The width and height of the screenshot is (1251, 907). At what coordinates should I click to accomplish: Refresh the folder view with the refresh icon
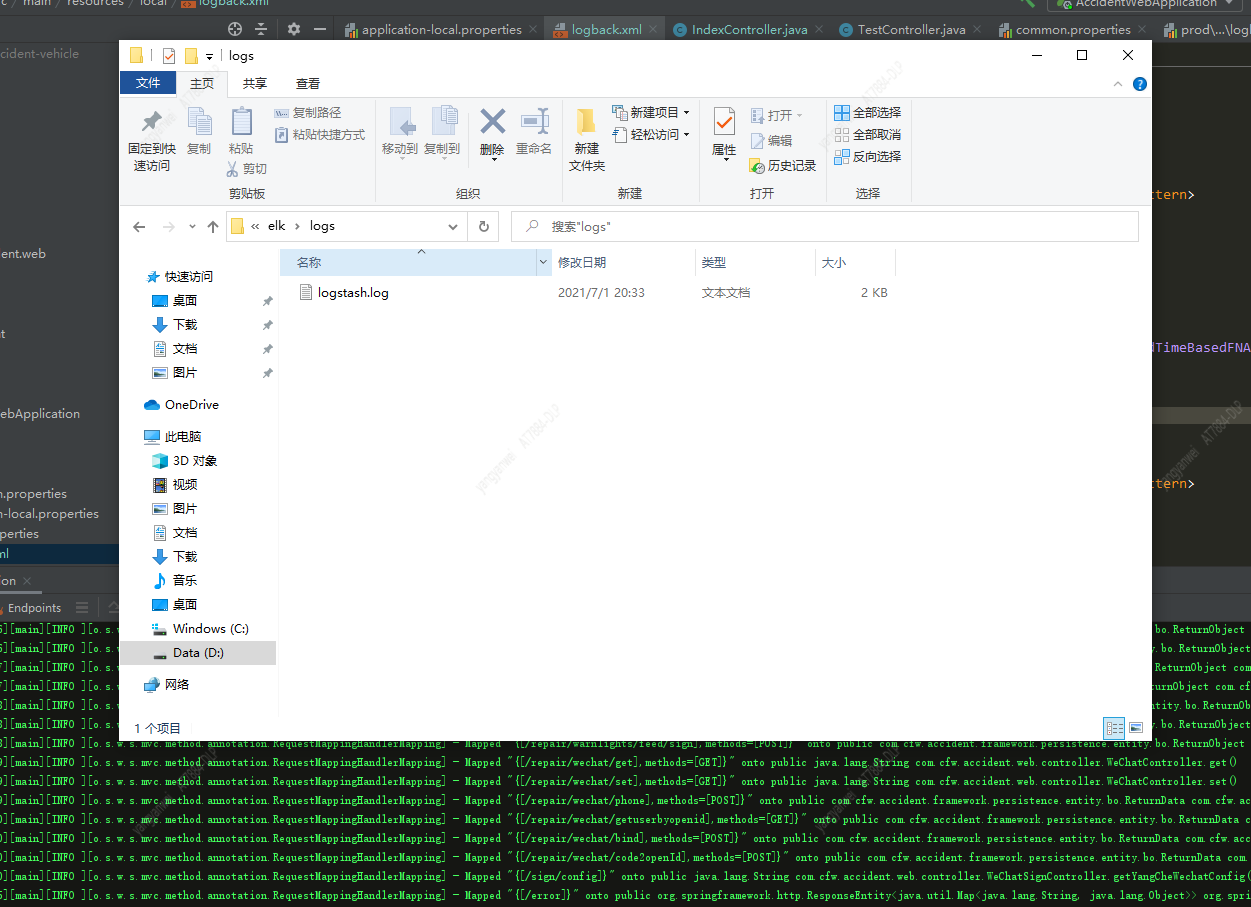[x=483, y=226]
